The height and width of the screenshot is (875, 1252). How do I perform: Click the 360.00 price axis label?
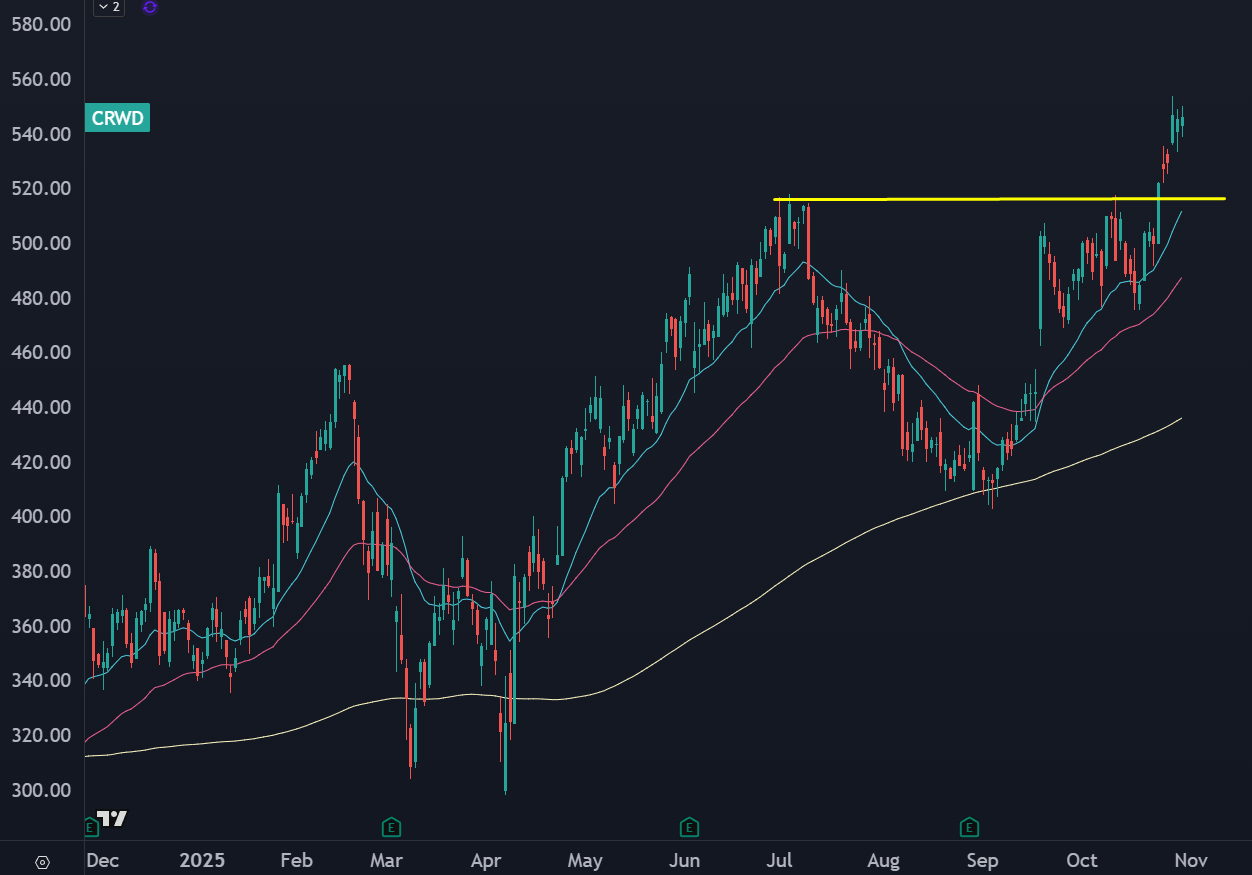pos(40,626)
